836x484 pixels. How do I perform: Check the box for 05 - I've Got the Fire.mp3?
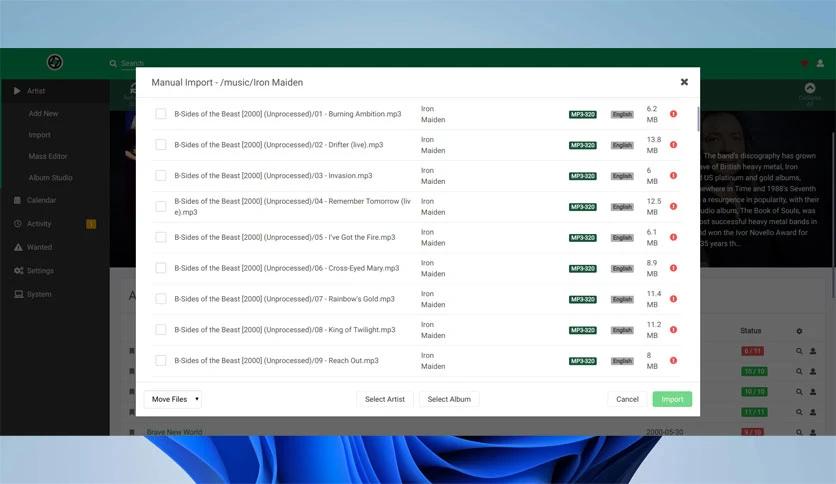(x=160, y=237)
